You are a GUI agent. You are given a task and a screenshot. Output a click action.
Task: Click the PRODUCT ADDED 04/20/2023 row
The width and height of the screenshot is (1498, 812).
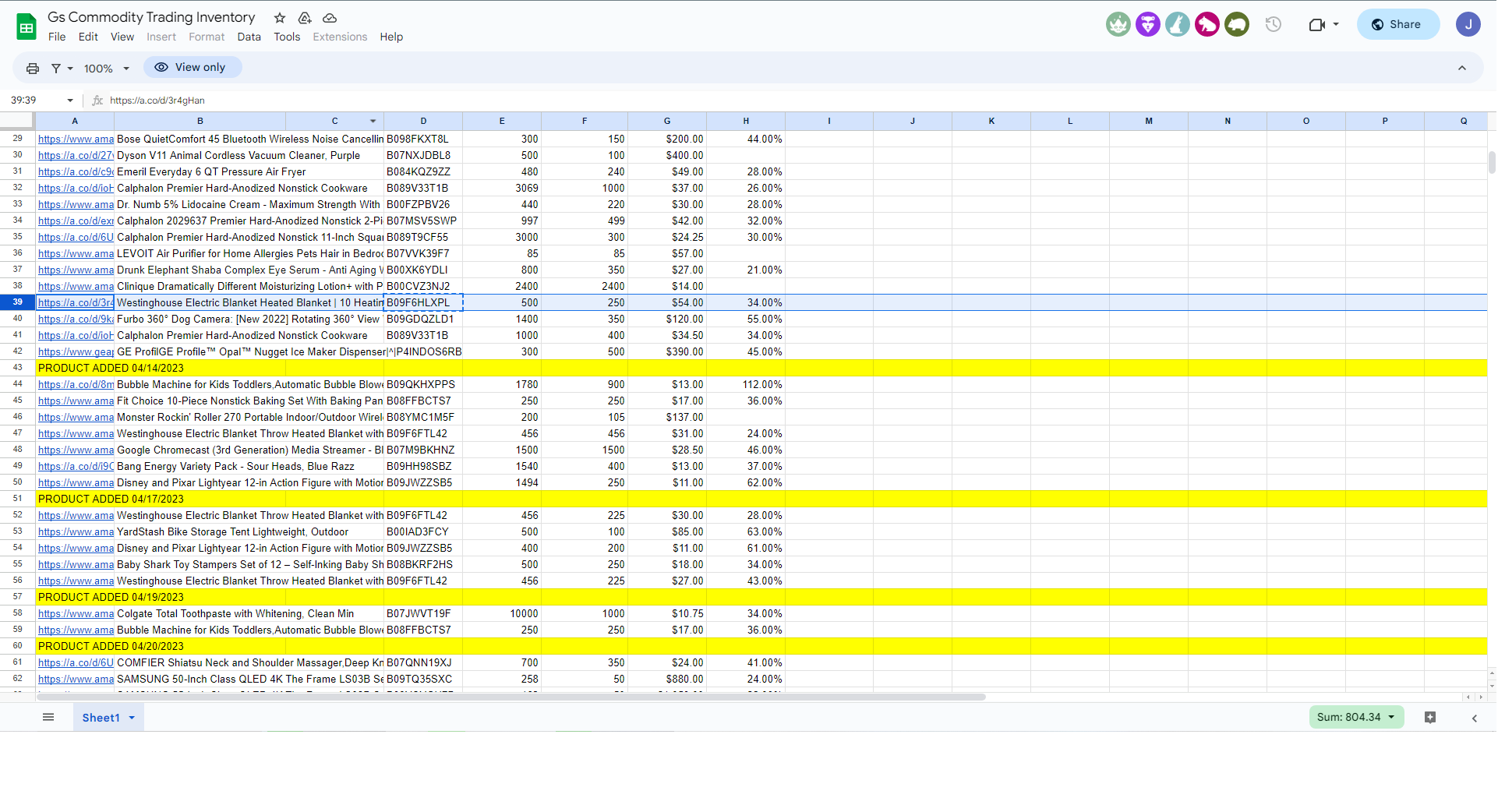(x=761, y=646)
